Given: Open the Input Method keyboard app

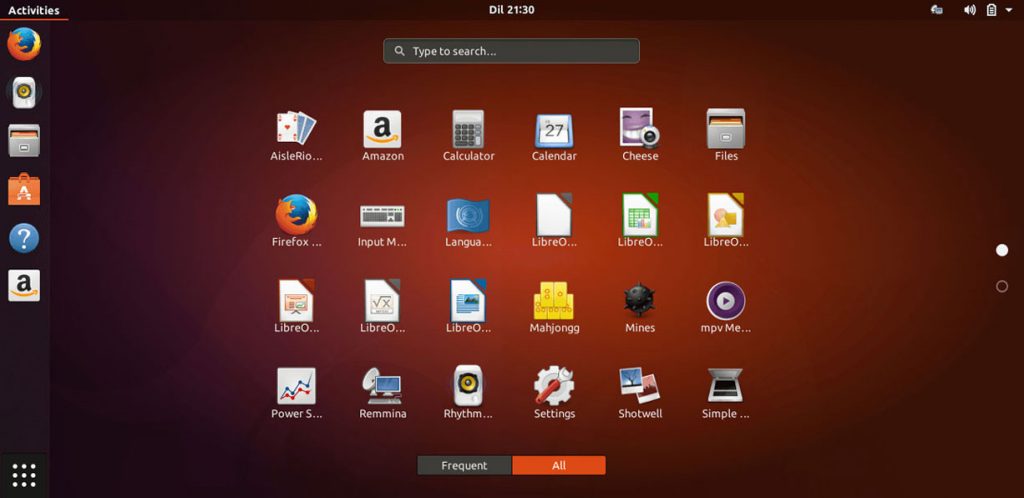Looking at the screenshot, I should (383, 216).
